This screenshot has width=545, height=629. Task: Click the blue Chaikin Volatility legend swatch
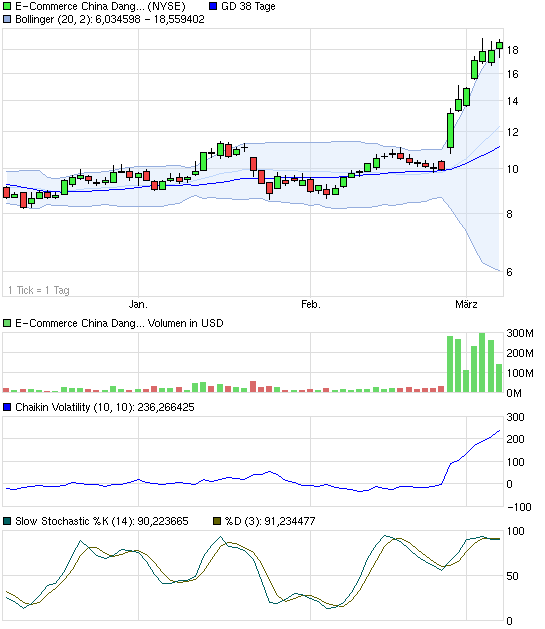pos(7,407)
